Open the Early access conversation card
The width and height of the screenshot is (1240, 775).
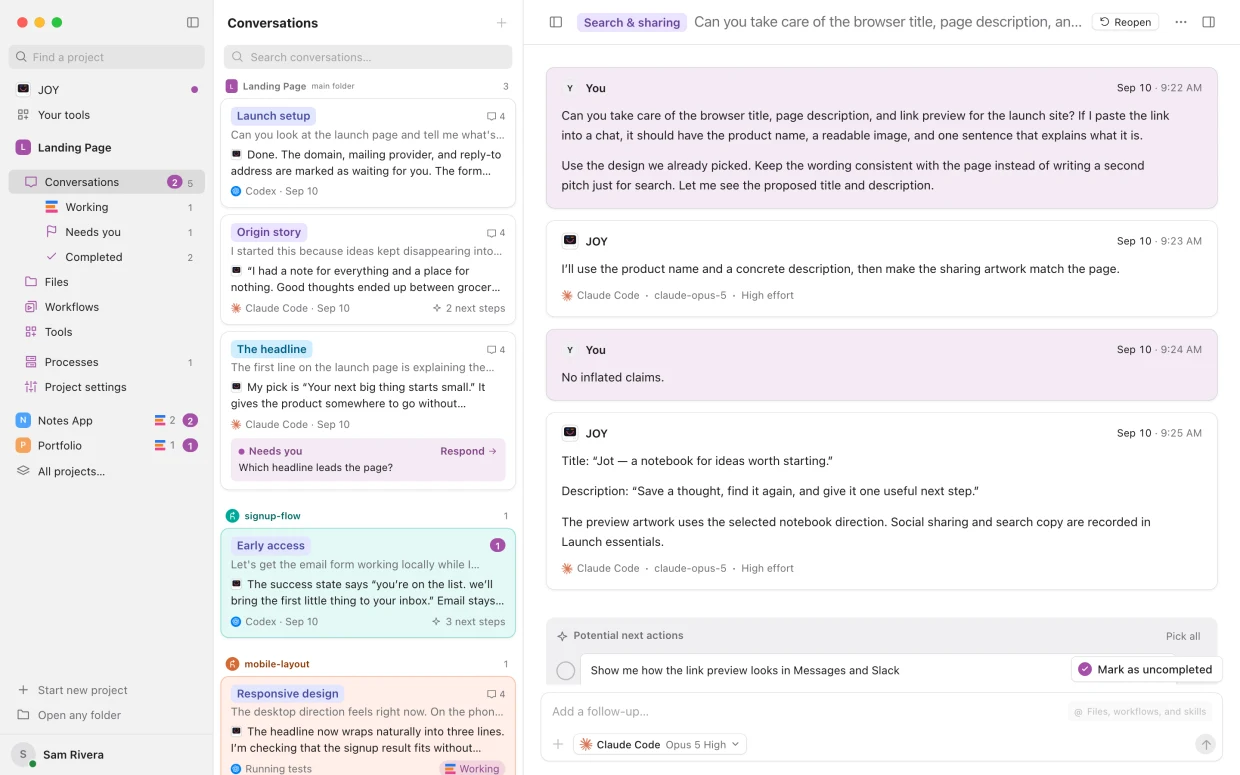pyautogui.click(x=368, y=583)
